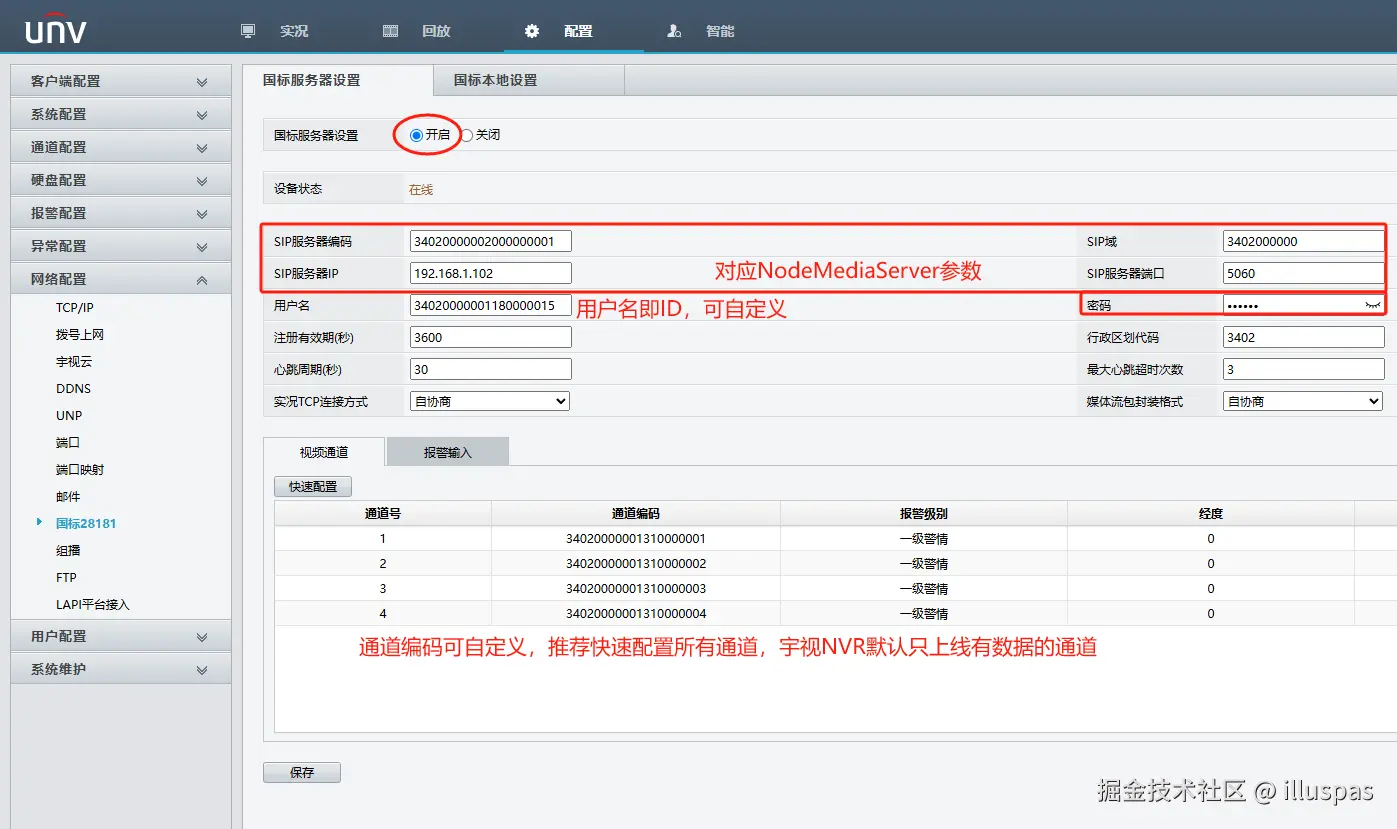Select the 开启 radio button

click(x=417, y=135)
